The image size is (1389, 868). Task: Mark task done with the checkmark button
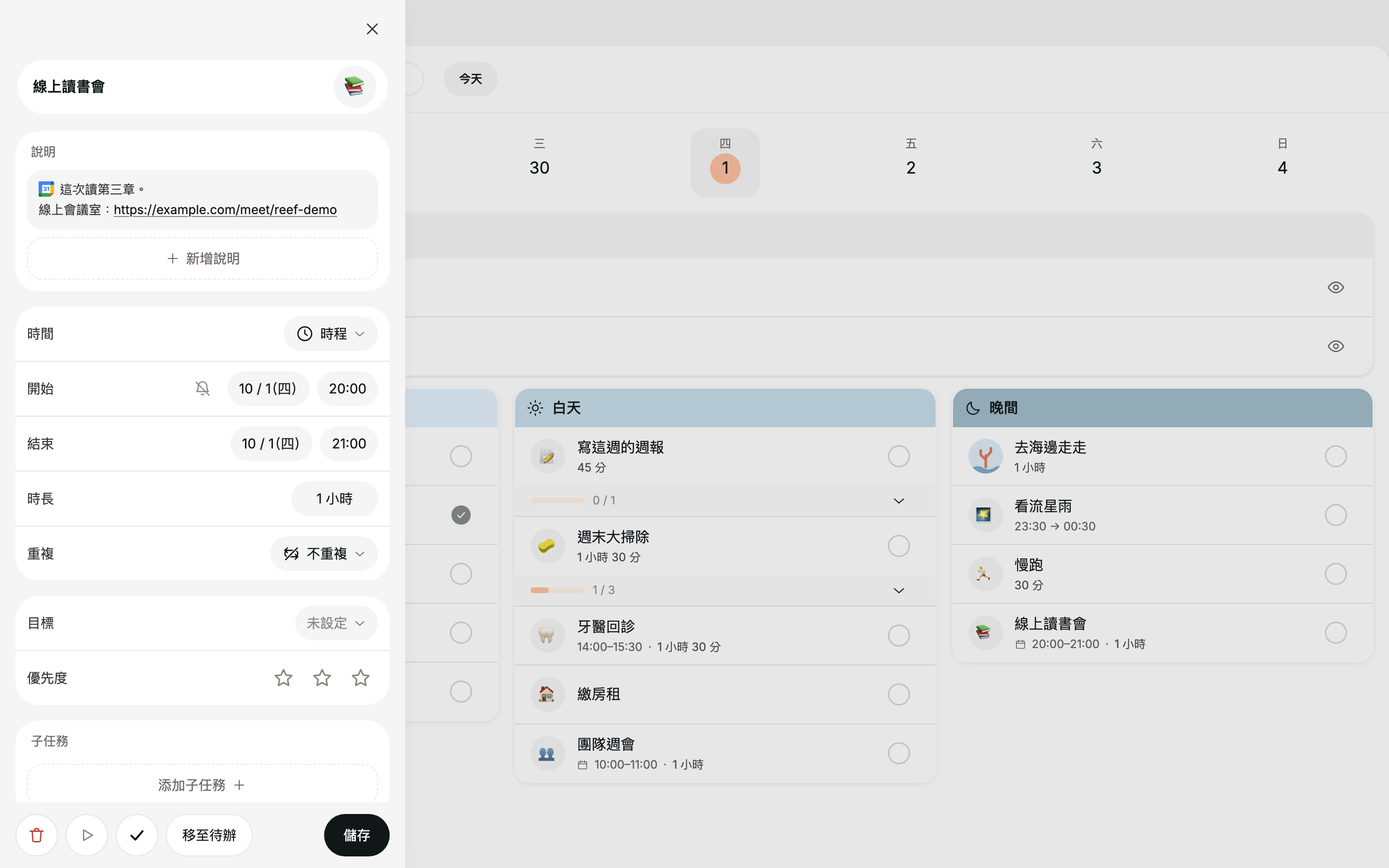136,835
